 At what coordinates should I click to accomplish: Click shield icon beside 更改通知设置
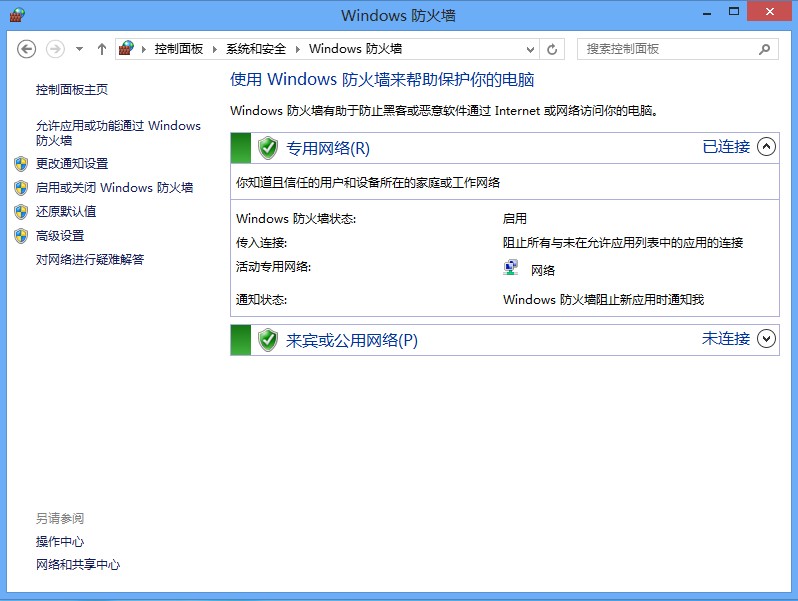[21, 164]
